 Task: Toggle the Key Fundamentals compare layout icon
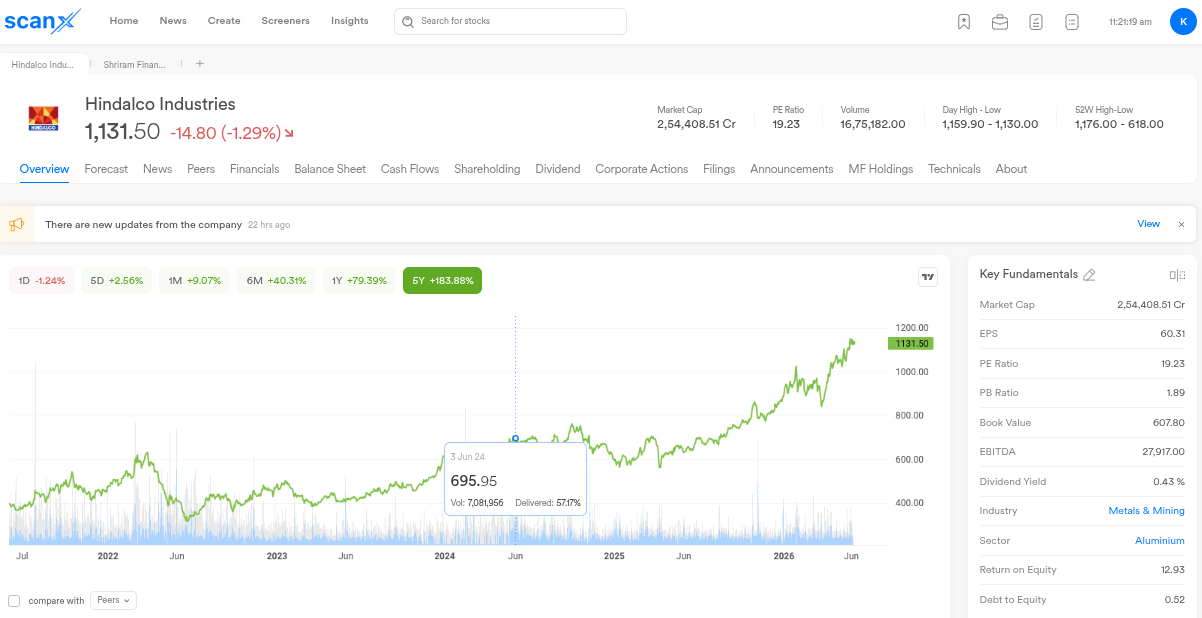[x=1177, y=275]
